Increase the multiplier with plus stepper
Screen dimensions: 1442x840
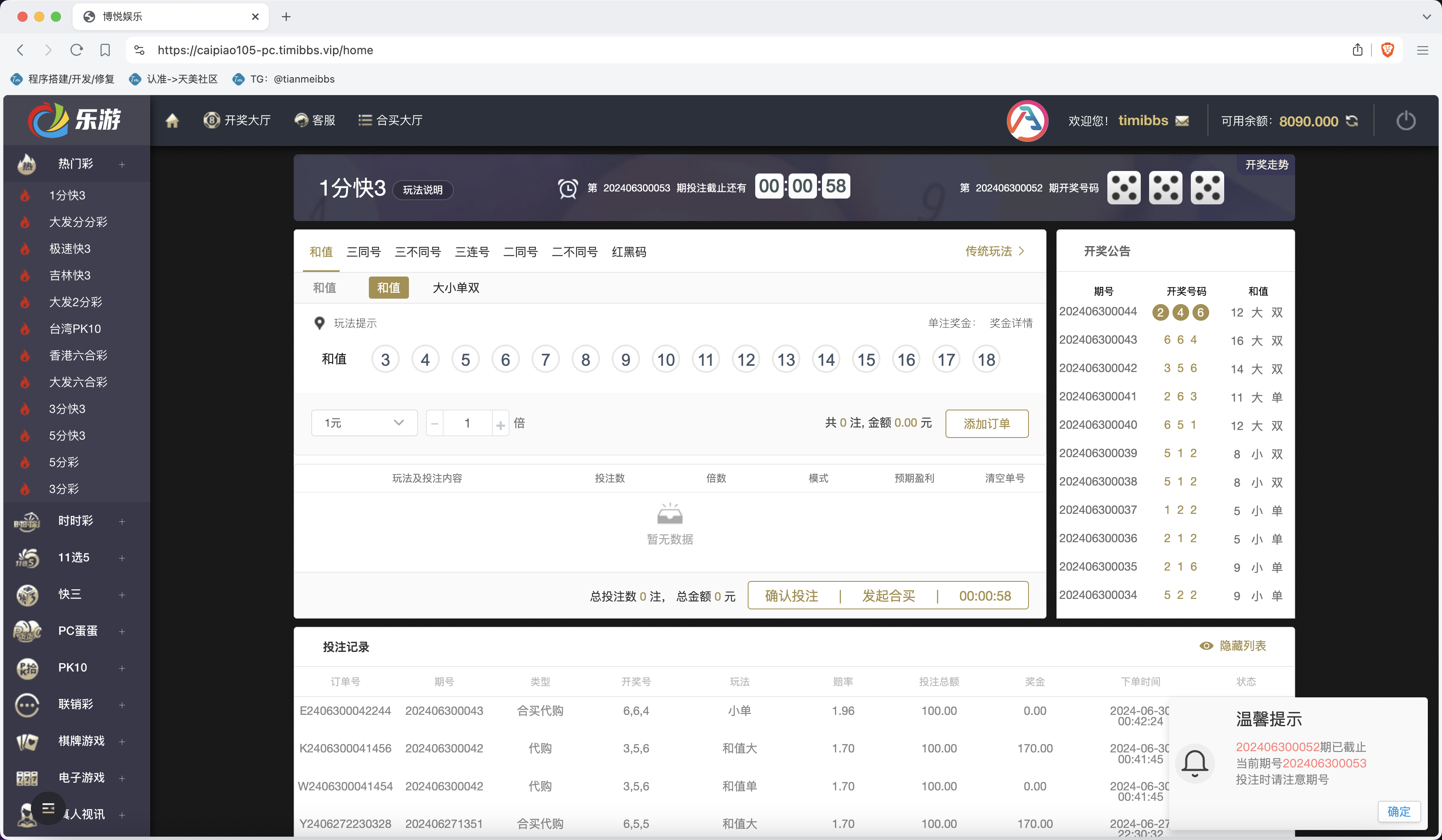(x=501, y=424)
